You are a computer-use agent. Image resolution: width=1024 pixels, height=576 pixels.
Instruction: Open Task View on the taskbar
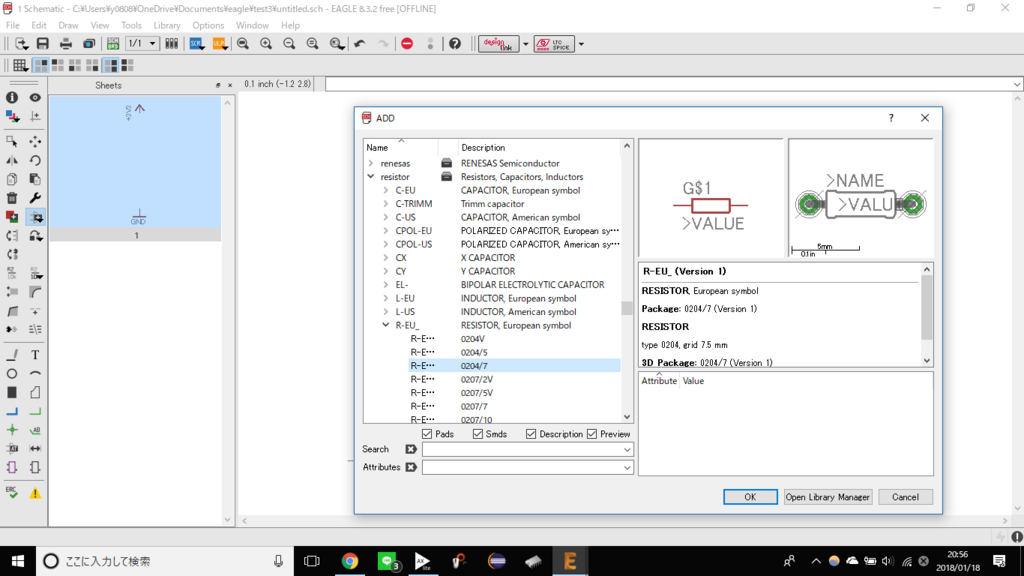(312, 561)
